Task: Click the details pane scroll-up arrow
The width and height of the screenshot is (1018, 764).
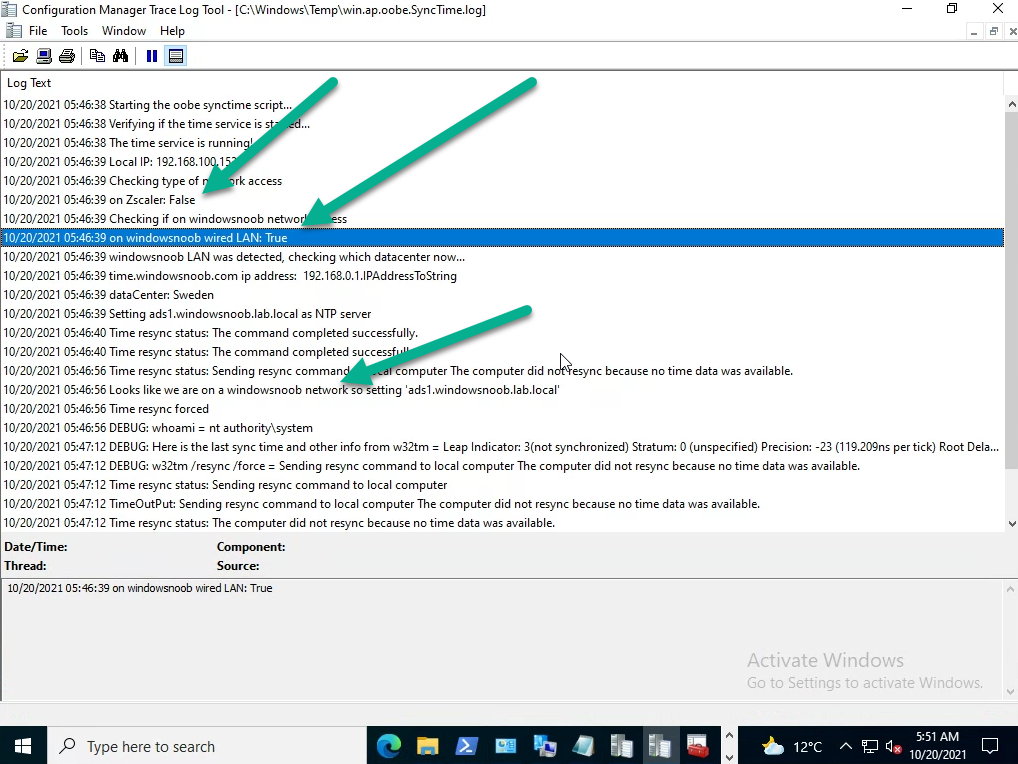Action: [x=1010, y=589]
